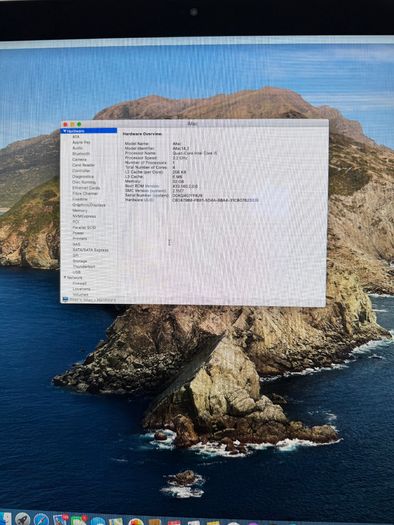Image resolution: width=394 pixels, height=525 pixels.
Task: Select NVMExpress in the sidebar
Action: [x=84, y=216]
